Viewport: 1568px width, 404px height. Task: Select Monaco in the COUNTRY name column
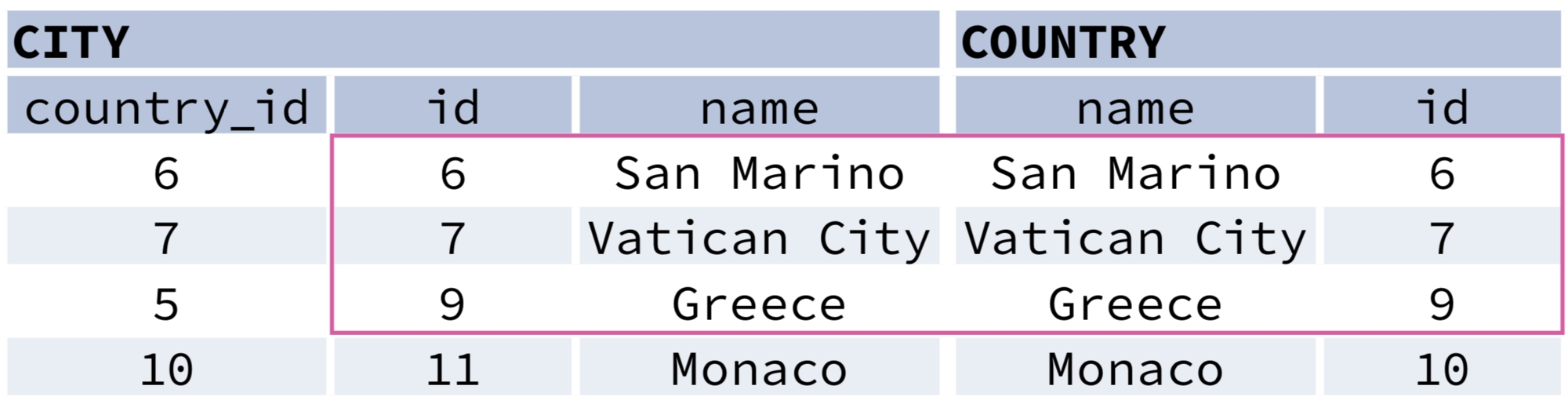[1134, 369]
